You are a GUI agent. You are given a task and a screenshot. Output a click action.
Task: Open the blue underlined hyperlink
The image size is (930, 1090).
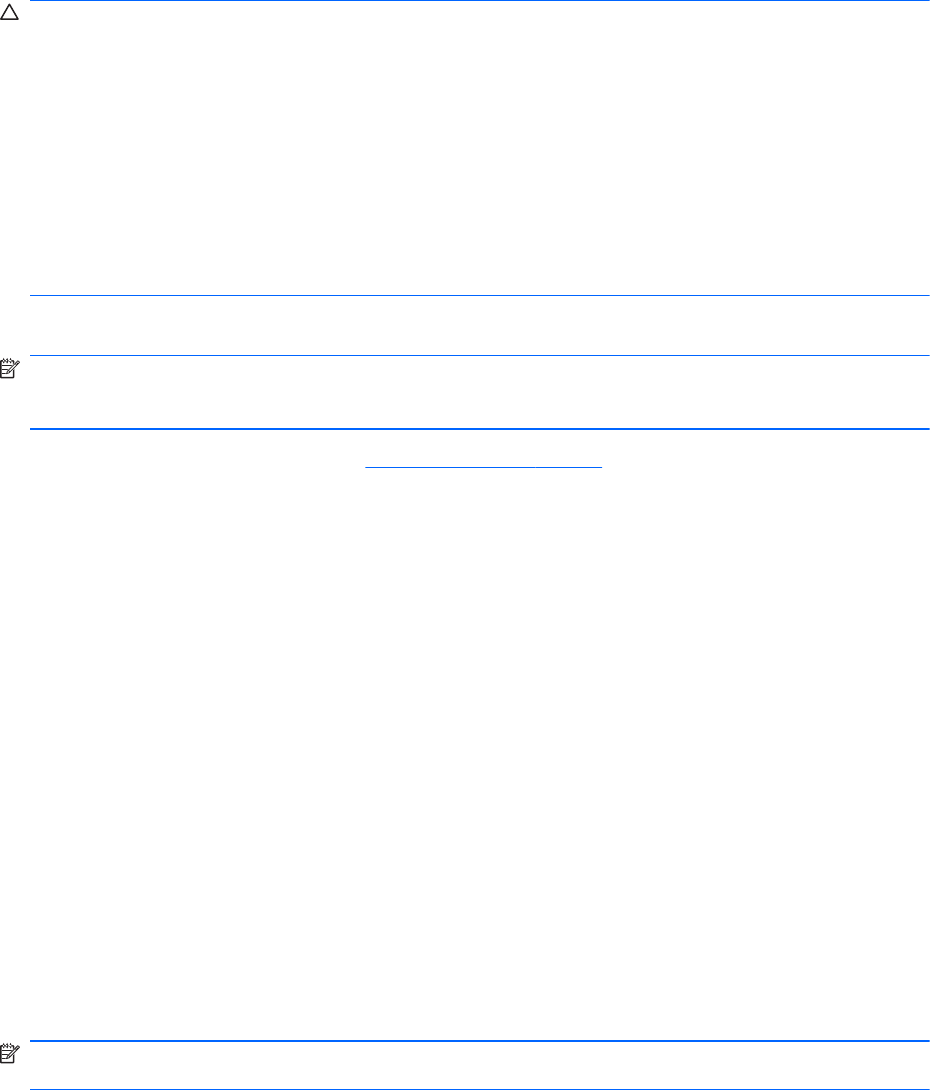[483, 464]
